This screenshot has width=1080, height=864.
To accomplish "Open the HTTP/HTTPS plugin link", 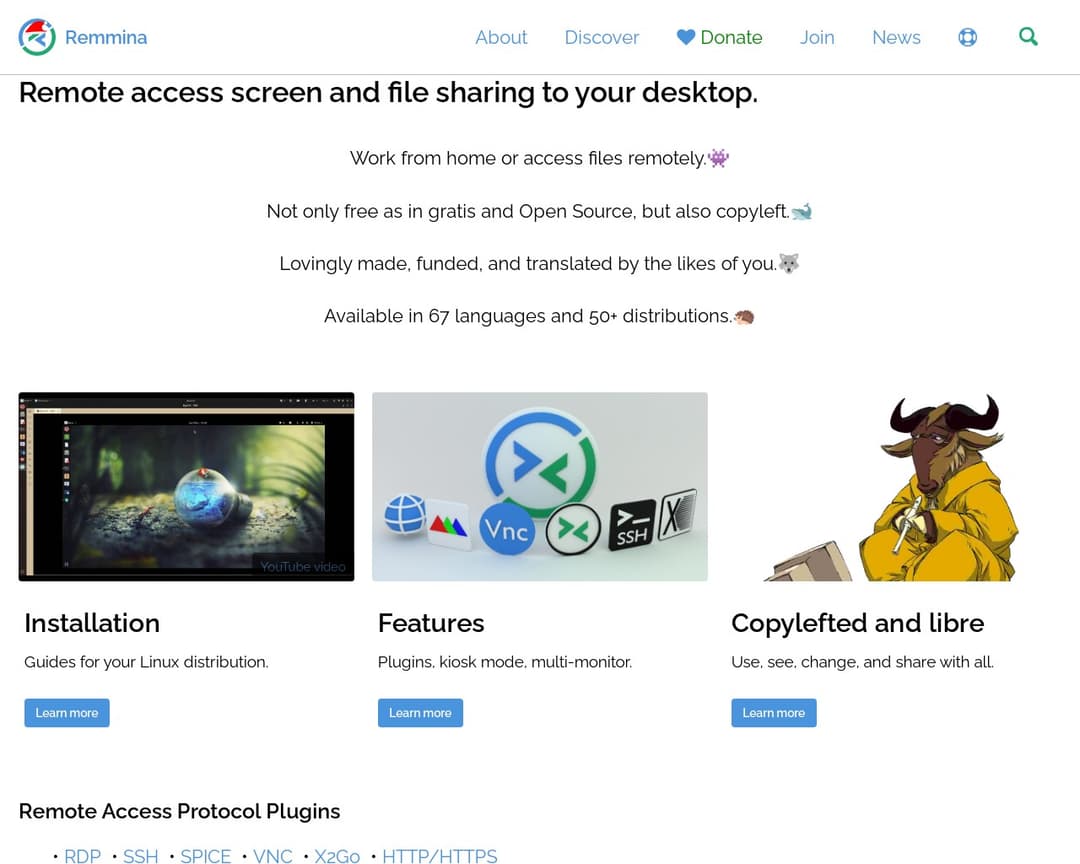I will tap(439, 856).
